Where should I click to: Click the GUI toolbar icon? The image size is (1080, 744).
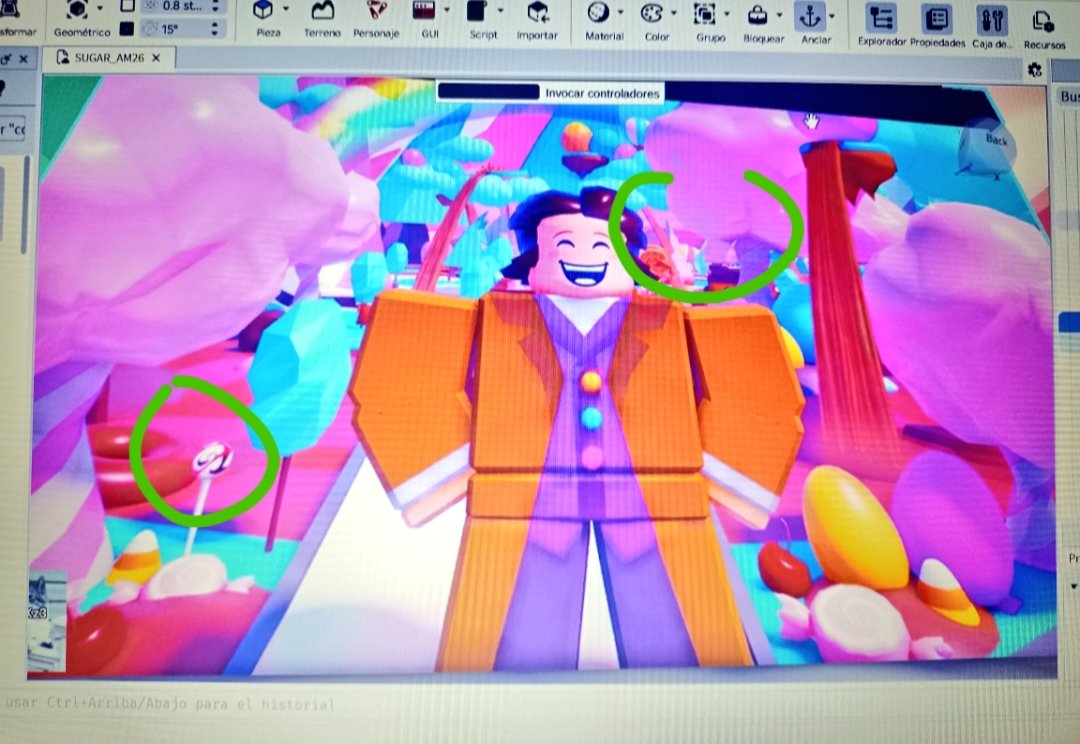coord(424,10)
